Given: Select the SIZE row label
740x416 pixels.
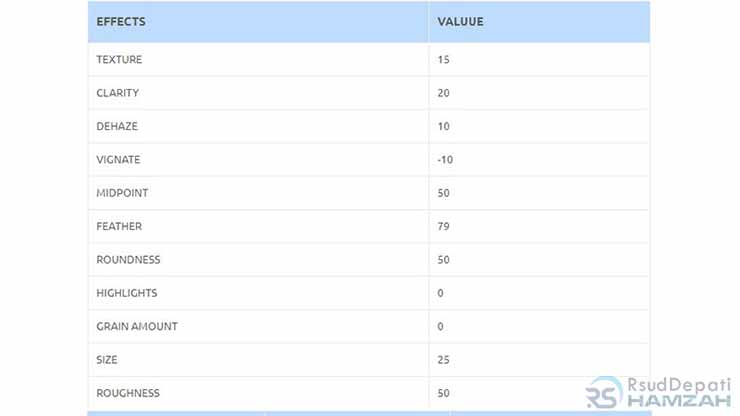Looking at the screenshot, I should click(107, 360).
